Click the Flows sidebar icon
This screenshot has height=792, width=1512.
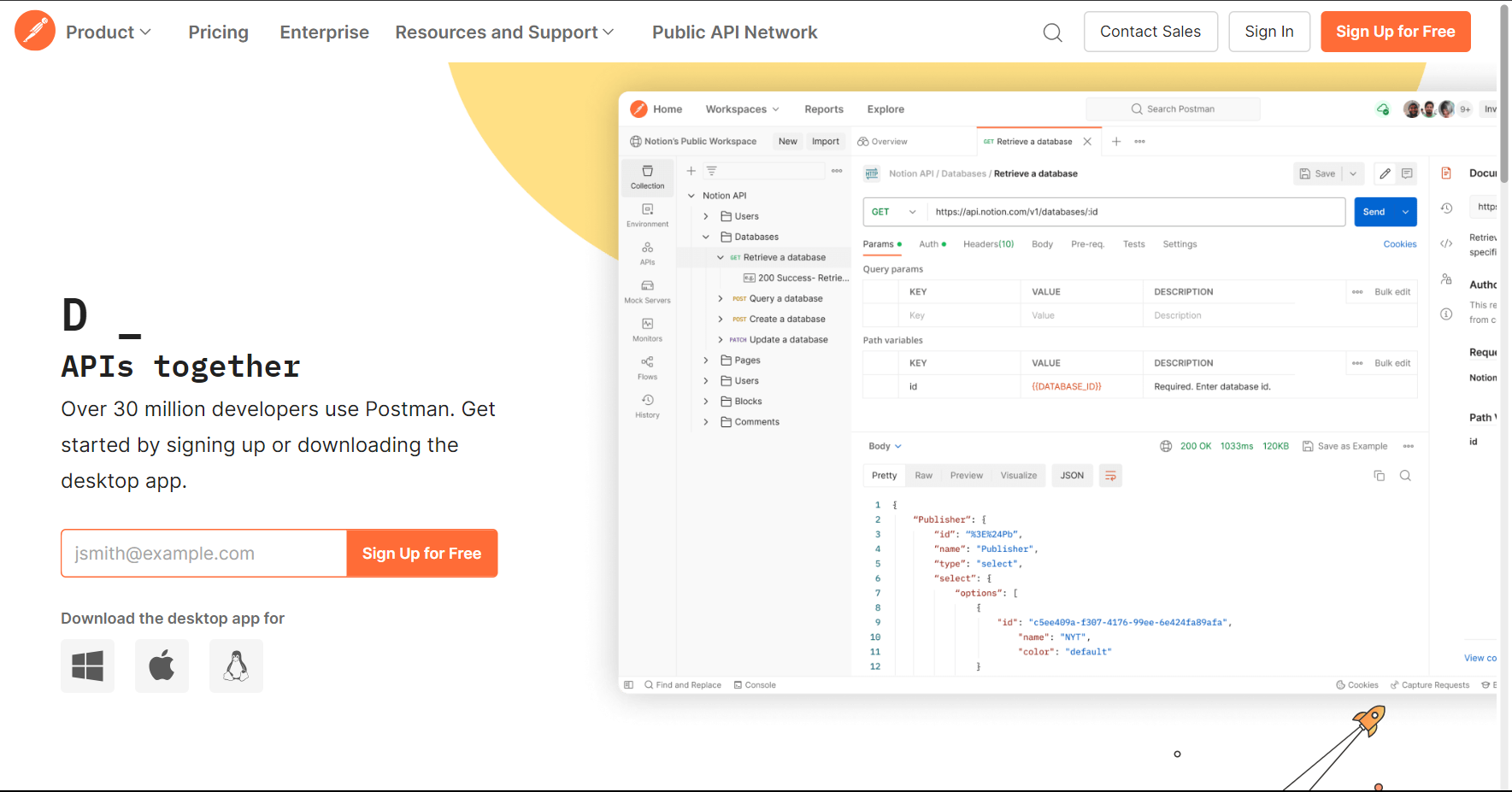[647, 367]
